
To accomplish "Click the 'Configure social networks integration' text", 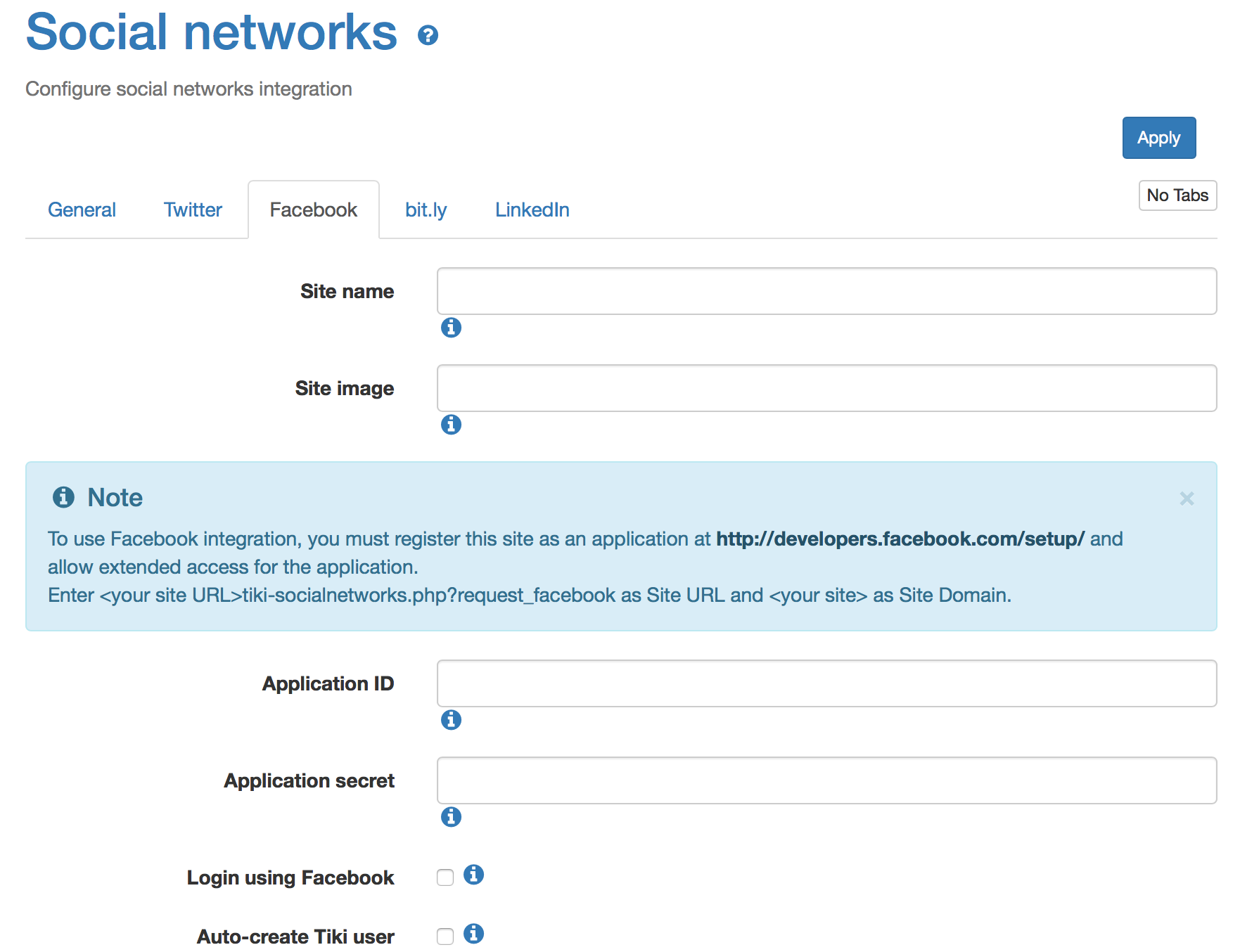I will (188, 89).
